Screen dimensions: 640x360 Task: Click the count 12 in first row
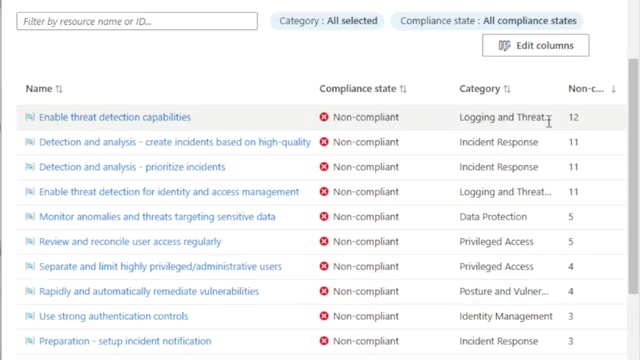(x=573, y=117)
